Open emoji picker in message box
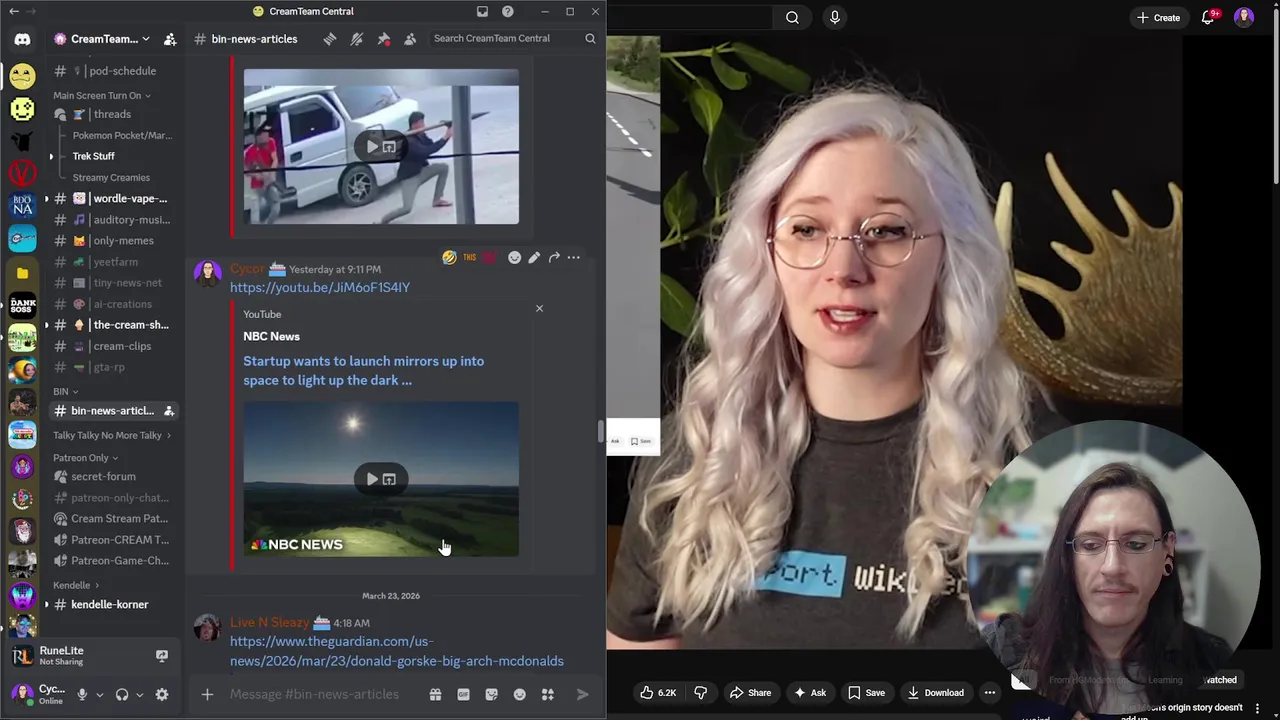 coord(519,694)
